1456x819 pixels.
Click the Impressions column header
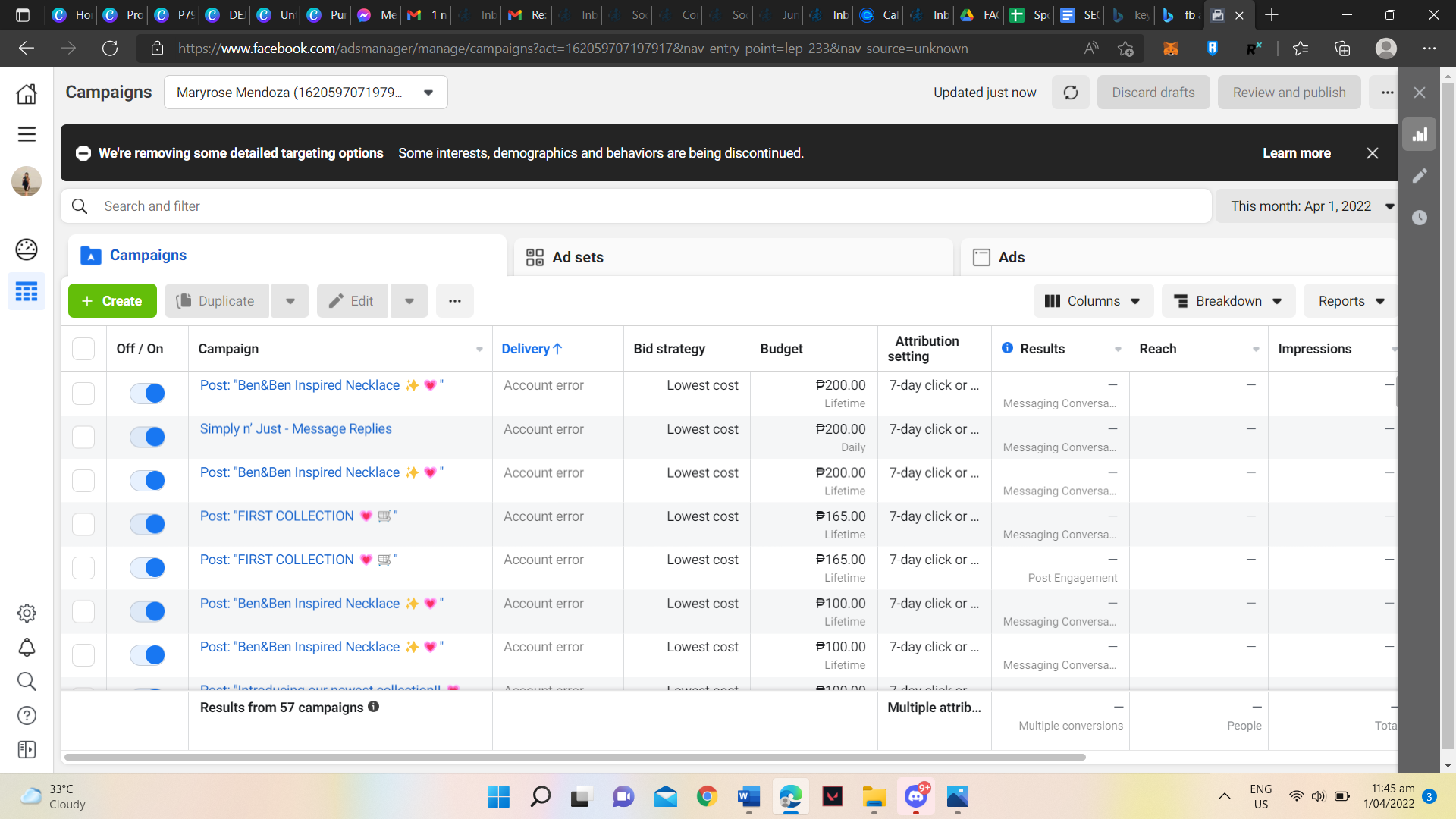coord(1314,349)
